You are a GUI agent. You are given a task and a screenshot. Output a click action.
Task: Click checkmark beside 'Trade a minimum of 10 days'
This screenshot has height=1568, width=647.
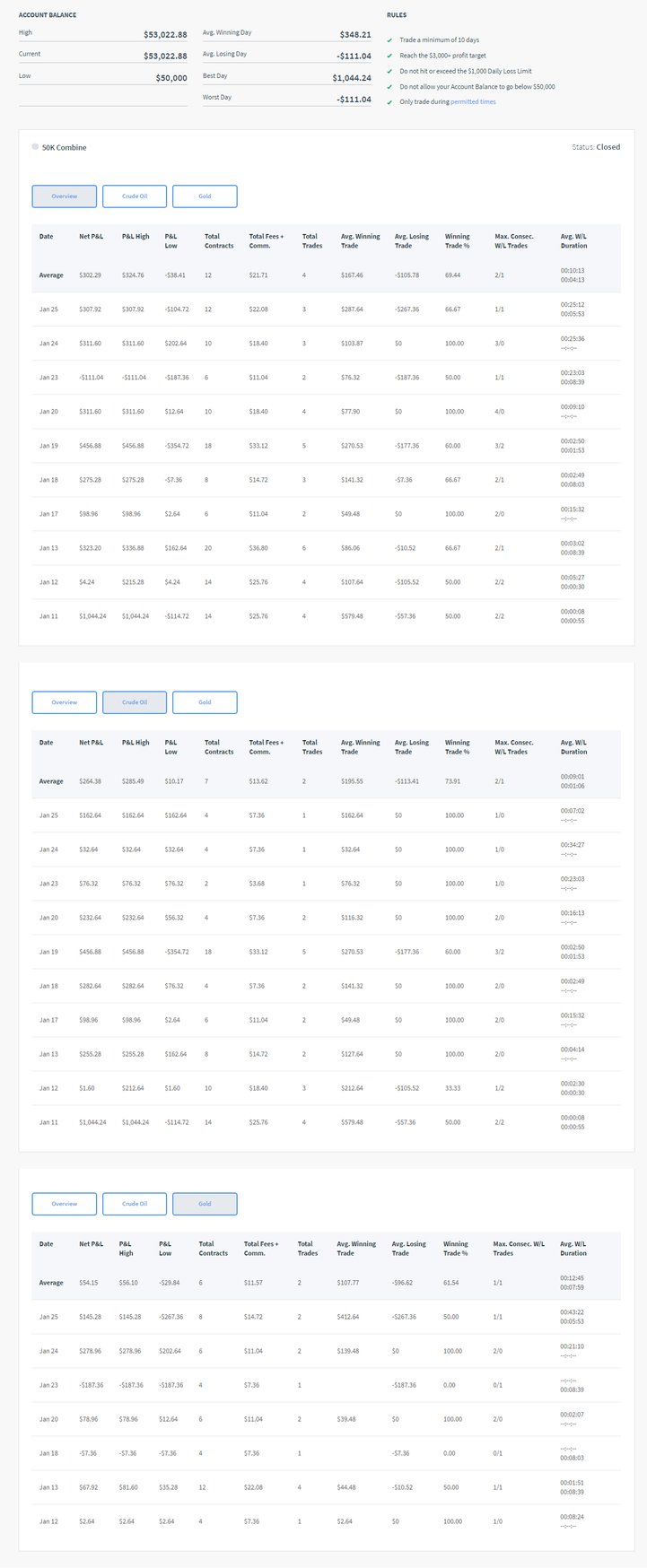pos(389,40)
